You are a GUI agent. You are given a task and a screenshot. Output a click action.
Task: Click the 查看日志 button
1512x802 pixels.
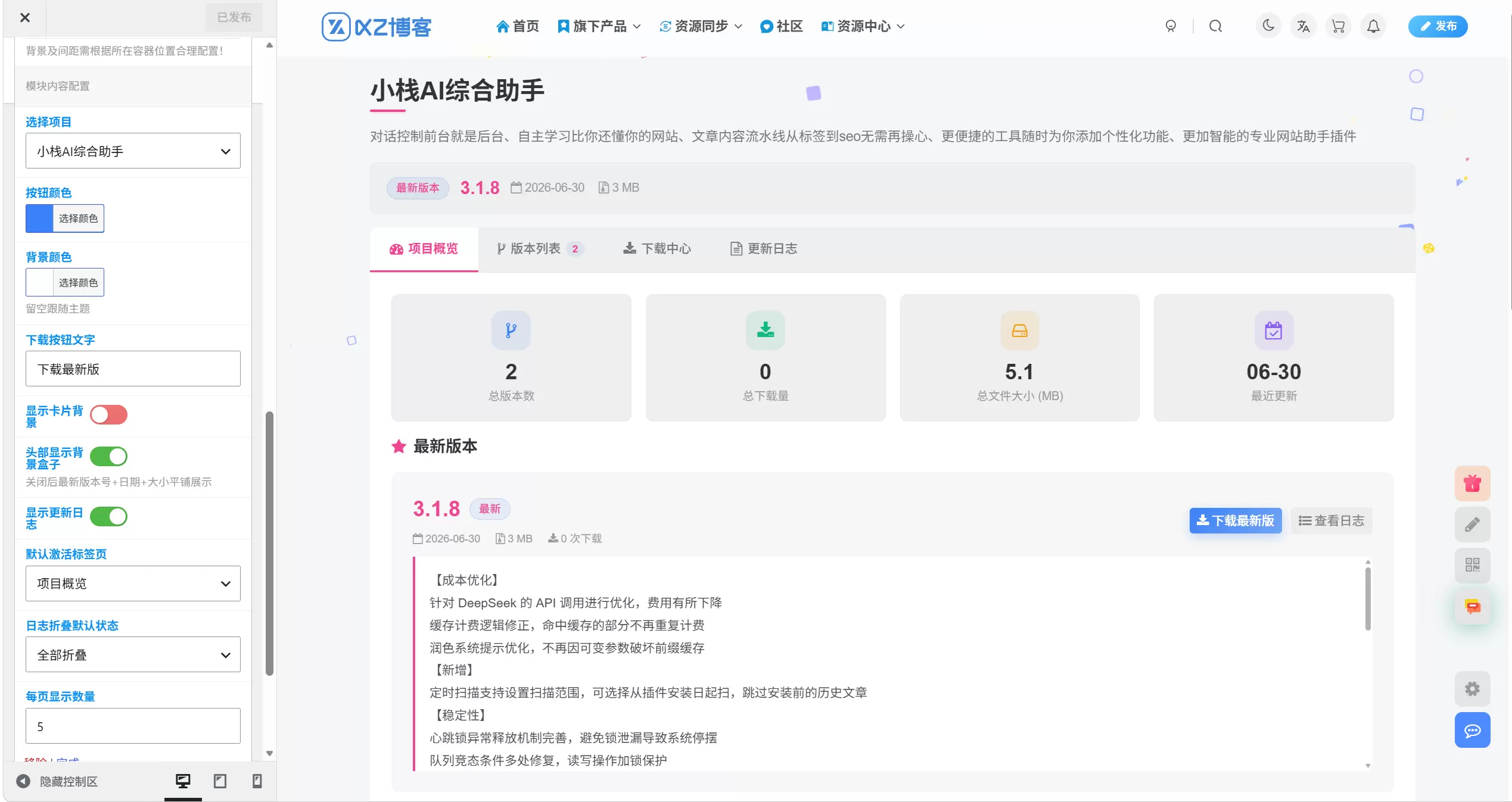[x=1331, y=521]
